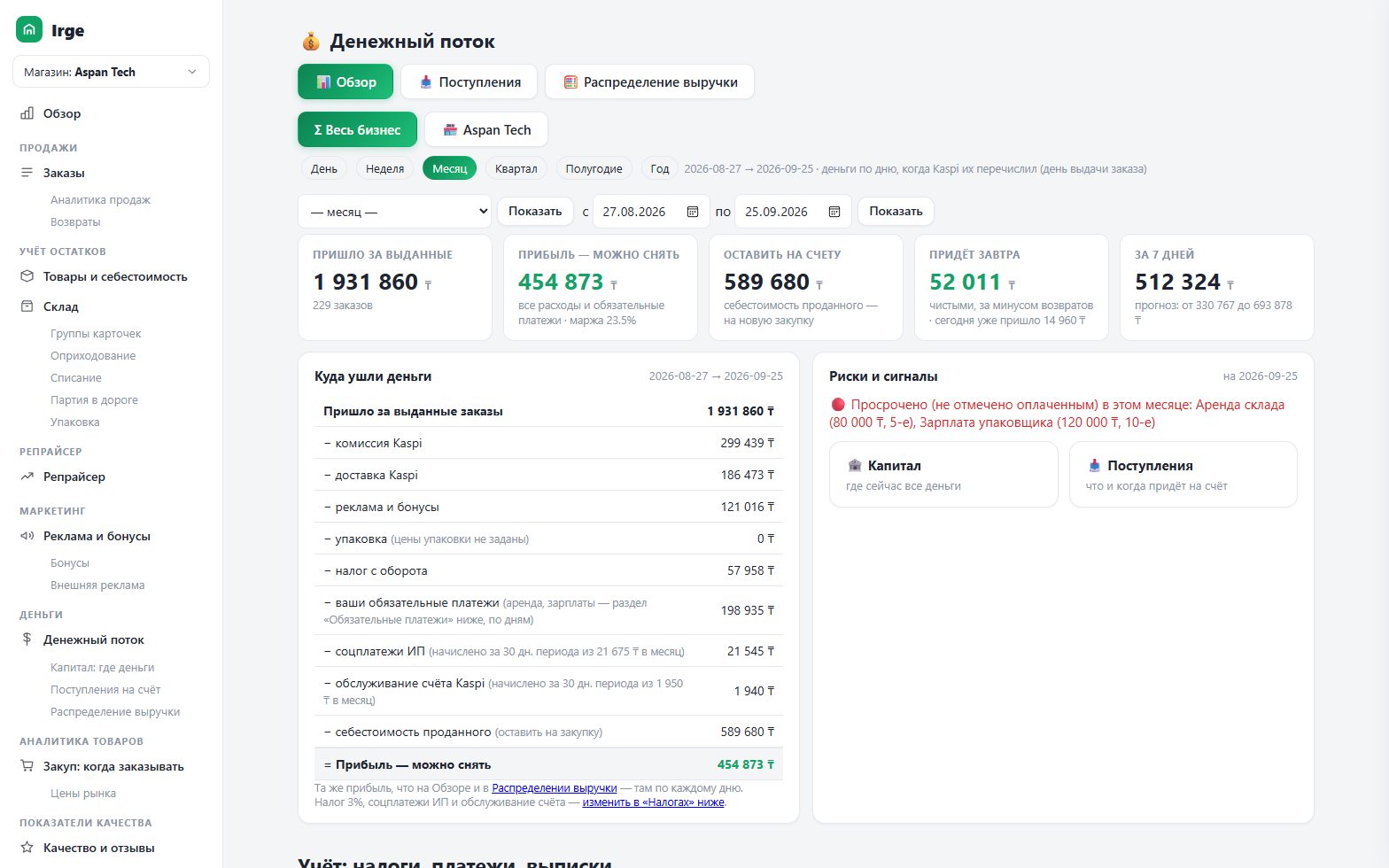Screen dimensions: 1389x868
Task: Select the Год period toggle
Action: tap(660, 168)
